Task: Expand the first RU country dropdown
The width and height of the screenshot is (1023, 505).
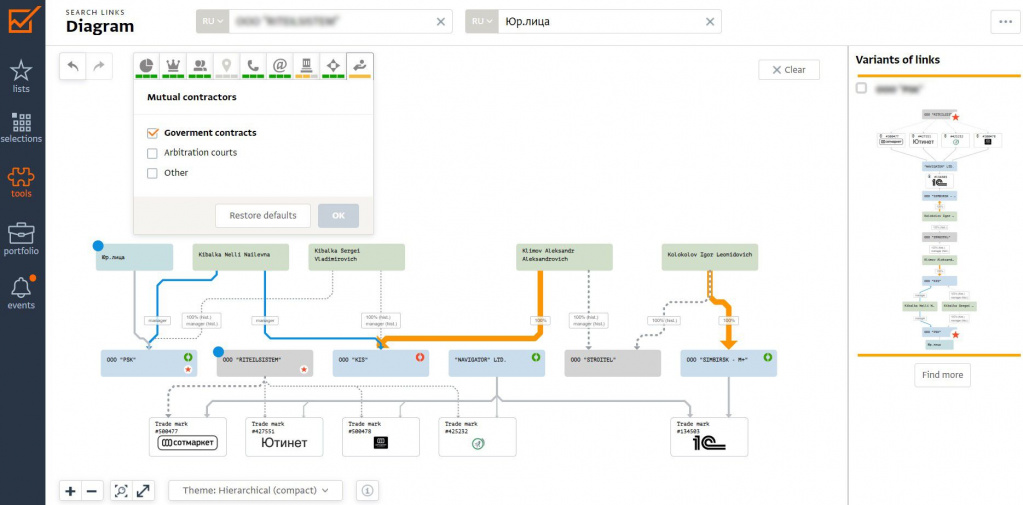Action: tap(213, 22)
